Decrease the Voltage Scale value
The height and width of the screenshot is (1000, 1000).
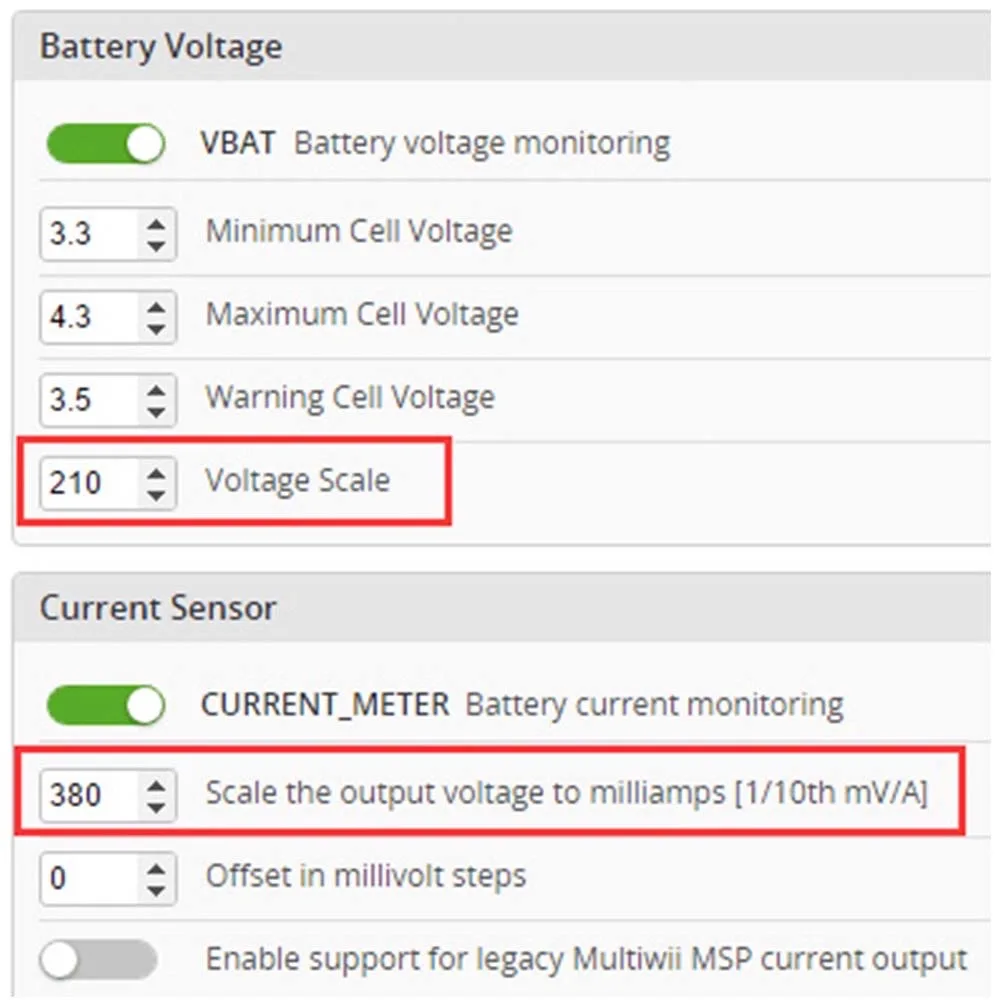coord(155,494)
